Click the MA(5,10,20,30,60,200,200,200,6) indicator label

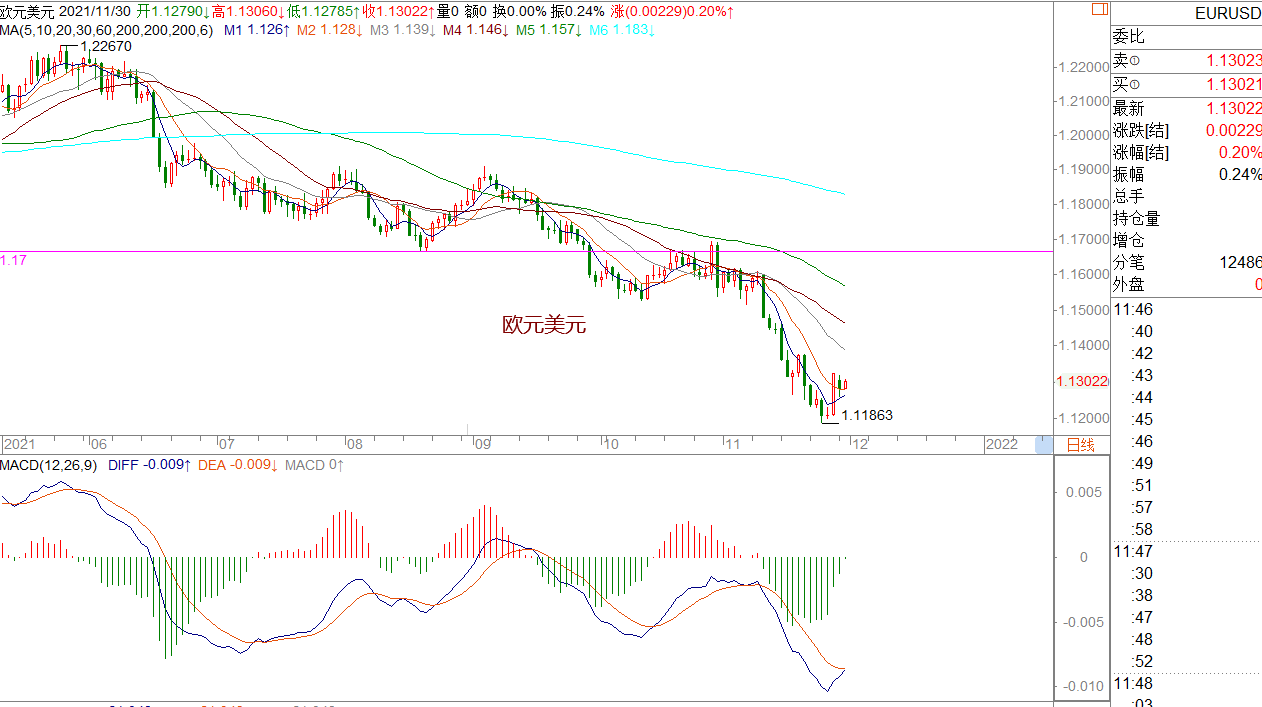[107, 30]
